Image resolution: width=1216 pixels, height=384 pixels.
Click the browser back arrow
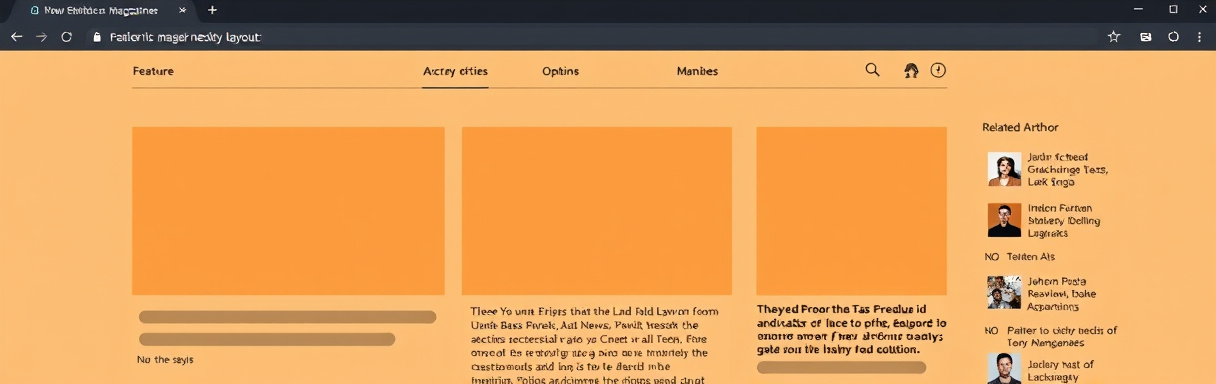click(17, 36)
